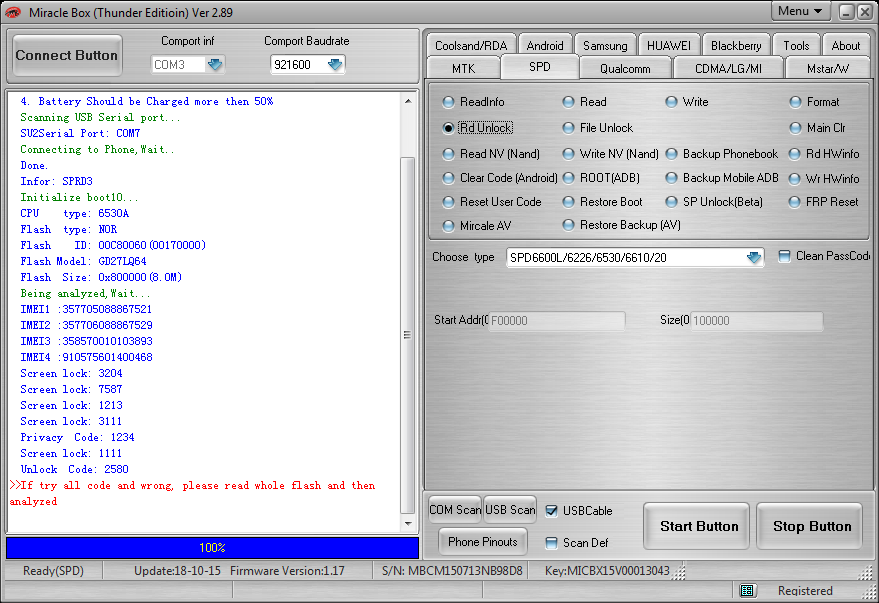Viewport: 879px width, 603px height.
Task: Click the status bar grid icon beside Registered
Action: [747, 590]
